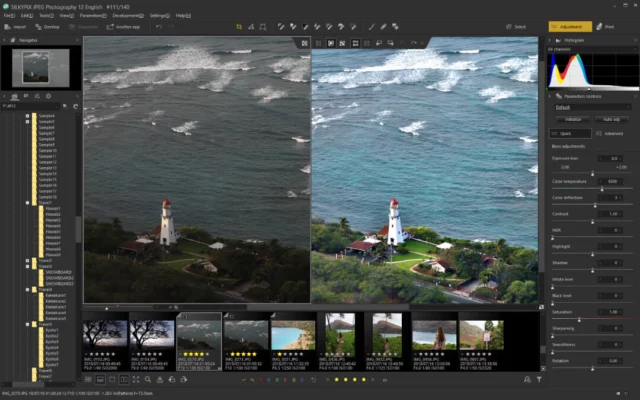Click the Color temperature slider handle
The height and width of the screenshot is (400, 640).
(x=602, y=189)
